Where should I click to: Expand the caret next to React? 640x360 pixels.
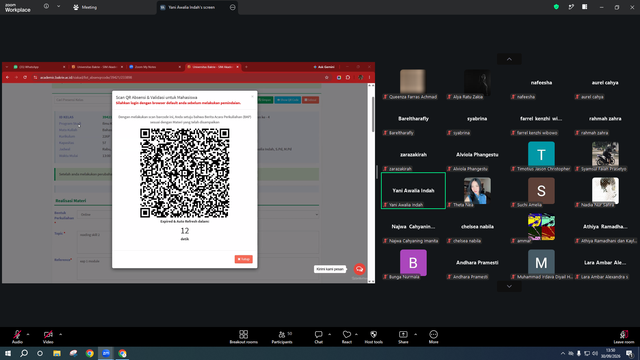(356, 334)
